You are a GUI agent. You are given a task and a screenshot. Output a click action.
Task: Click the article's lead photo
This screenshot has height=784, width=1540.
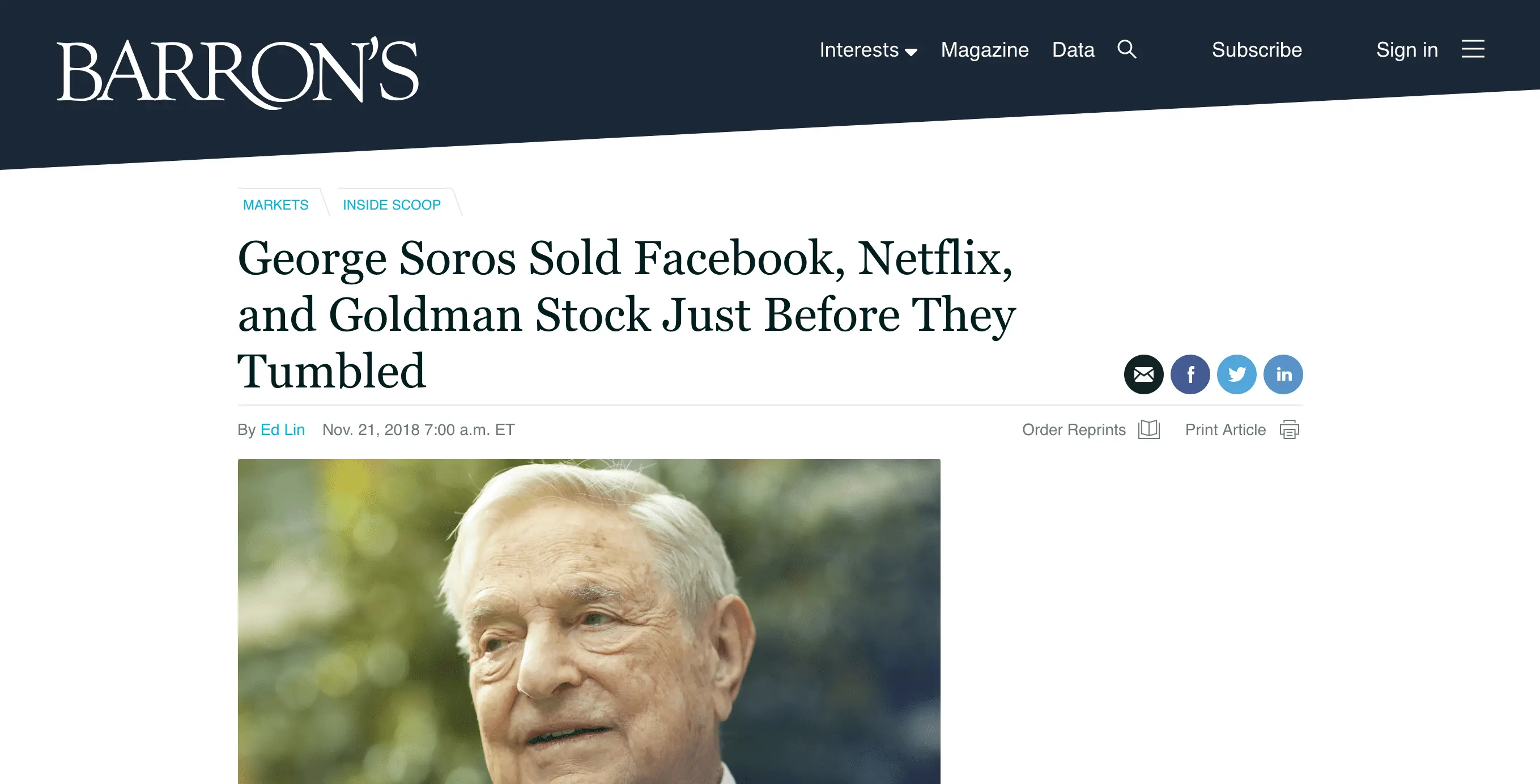point(589,621)
